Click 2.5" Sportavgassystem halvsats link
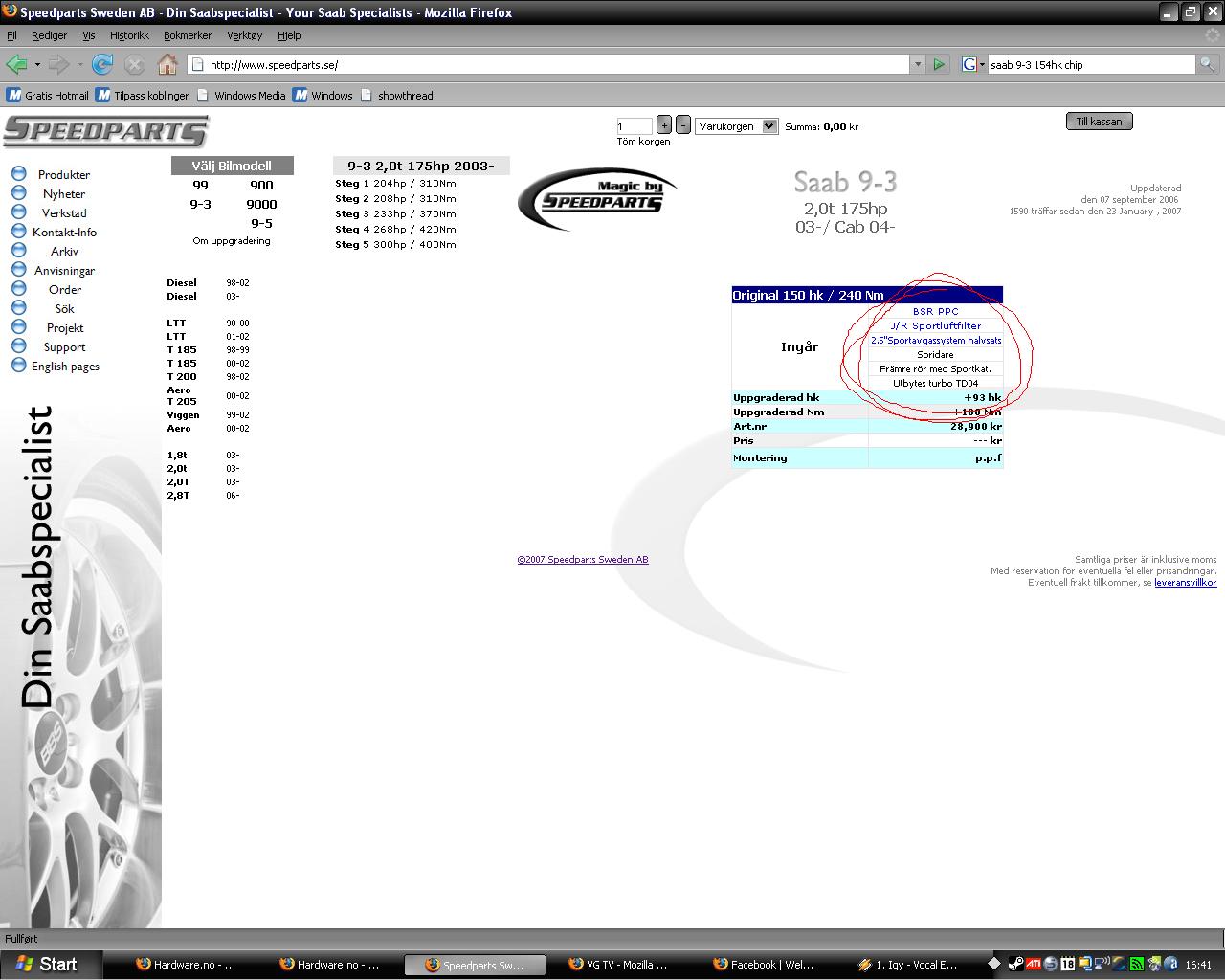The image size is (1225, 980). tap(936, 341)
